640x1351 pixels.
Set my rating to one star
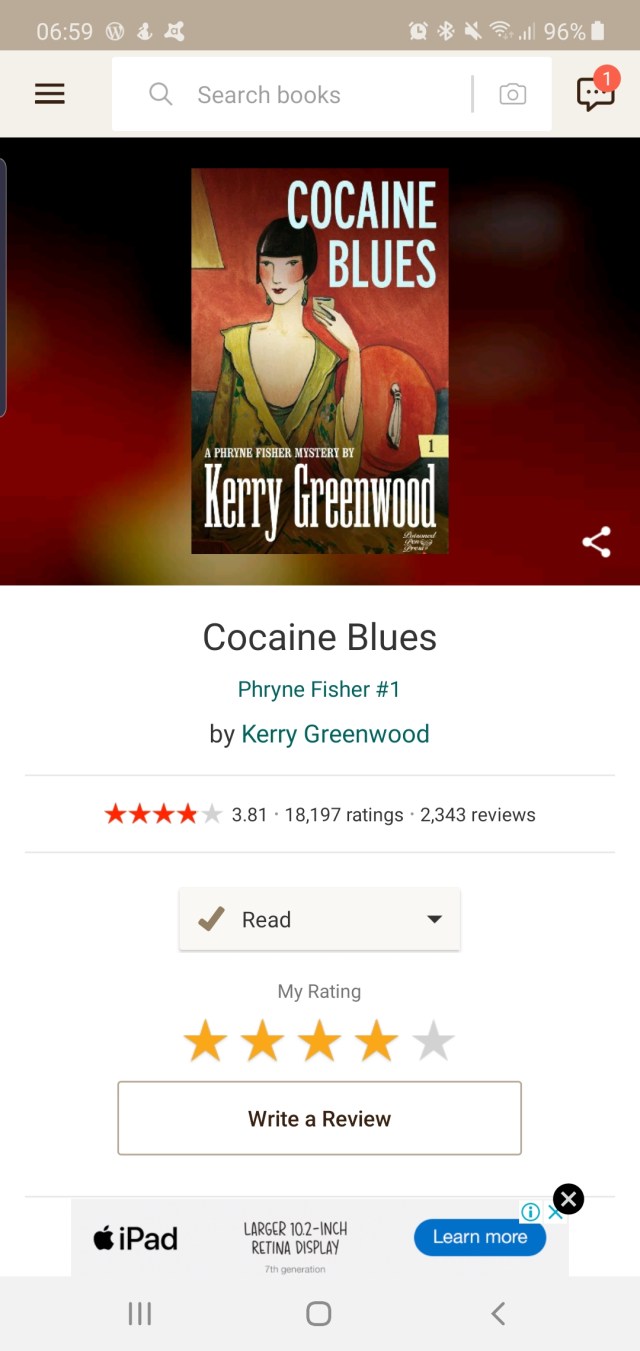point(205,1041)
